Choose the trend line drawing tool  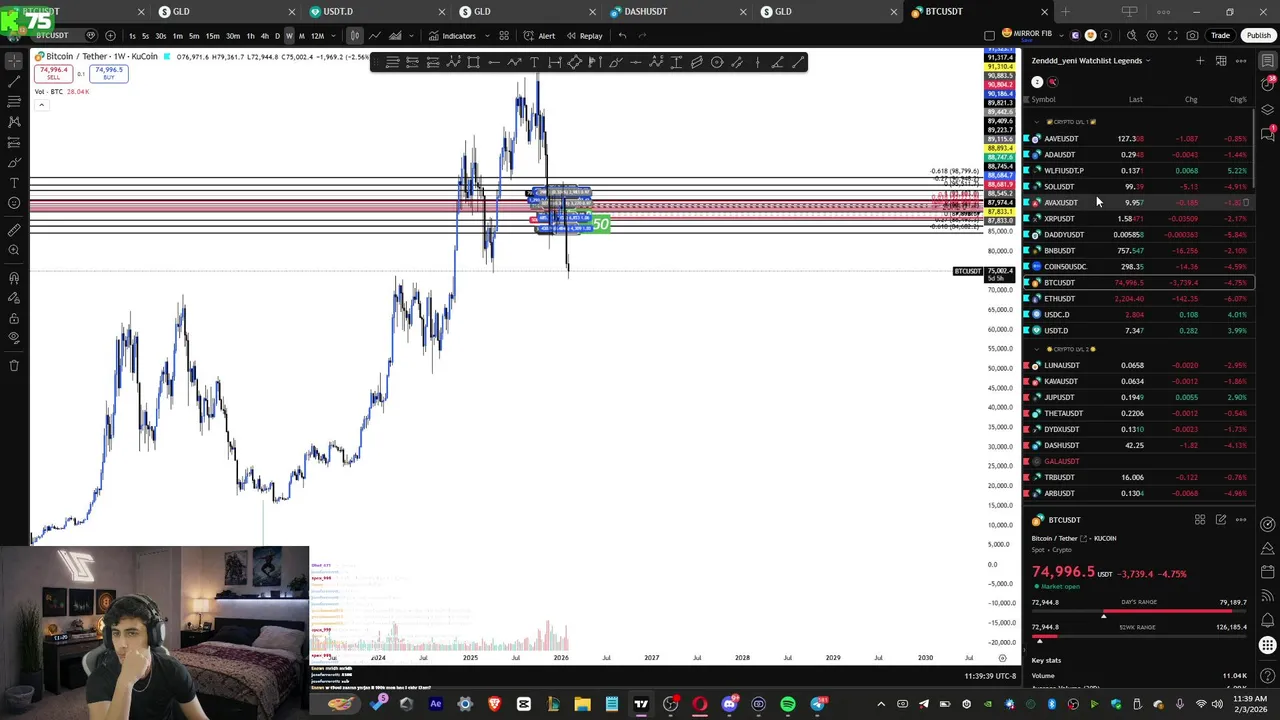[14, 81]
